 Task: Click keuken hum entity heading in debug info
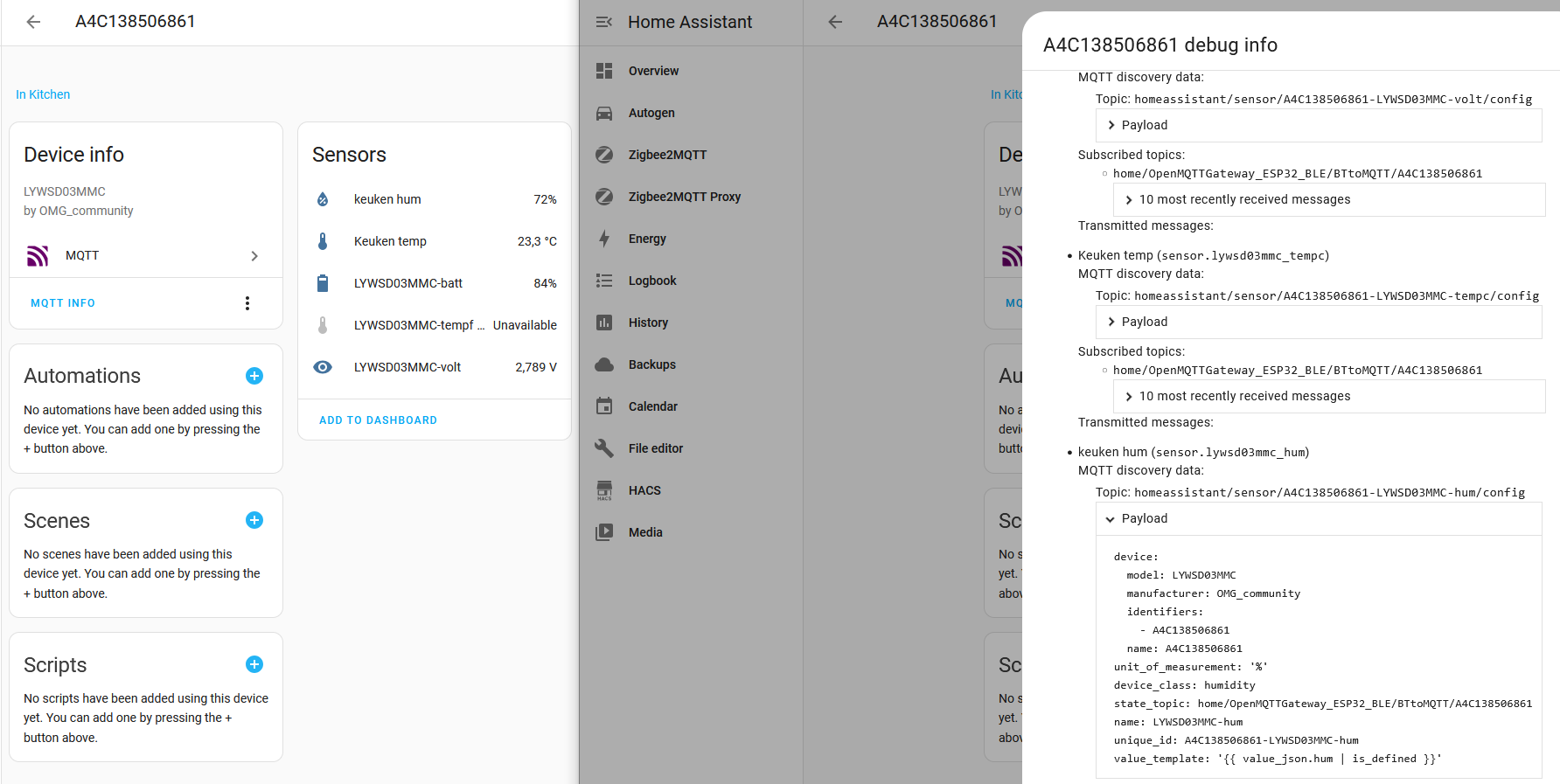[x=1194, y=452]
